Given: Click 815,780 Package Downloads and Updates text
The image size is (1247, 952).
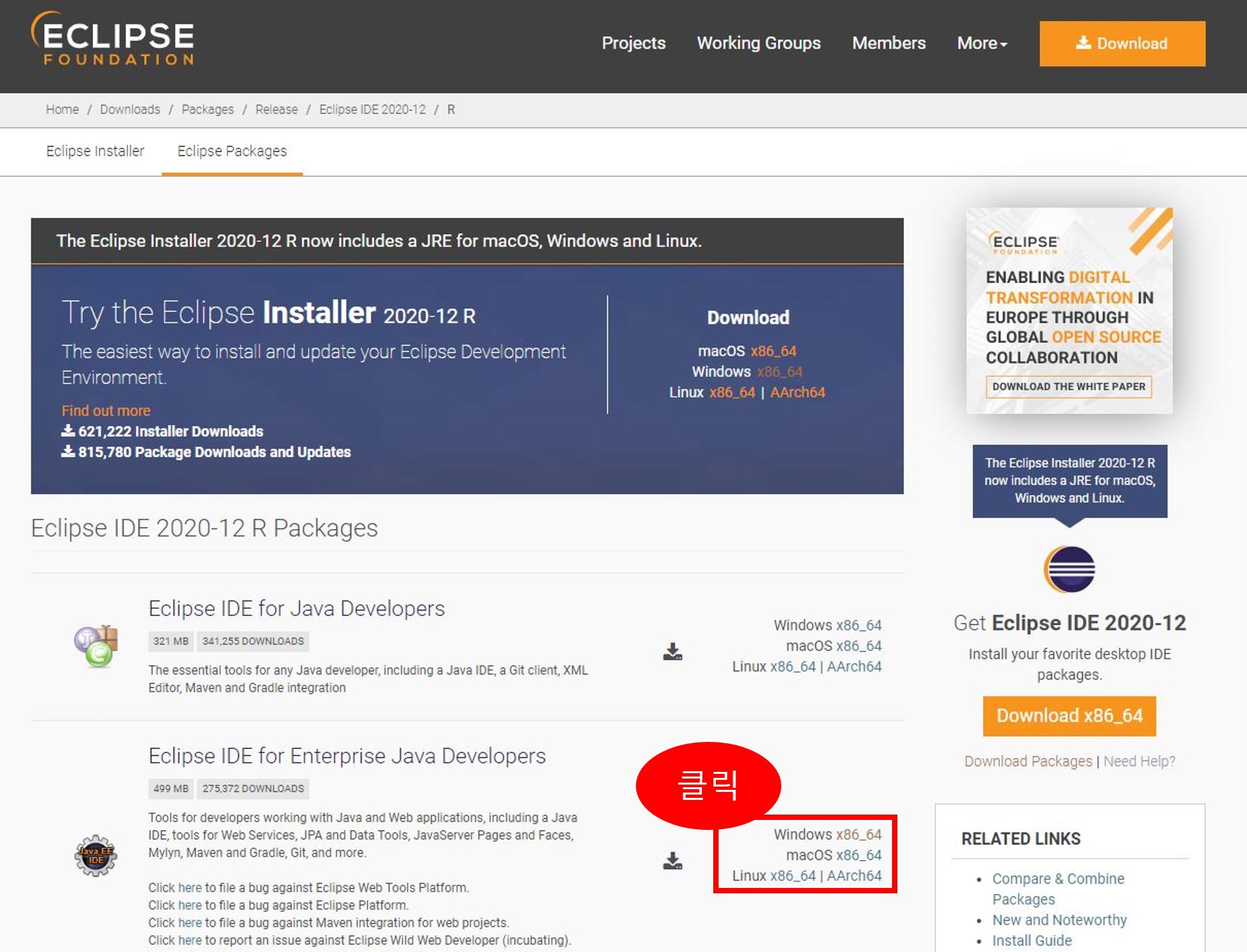Looking at the screenshot, I should pos(206,452).
